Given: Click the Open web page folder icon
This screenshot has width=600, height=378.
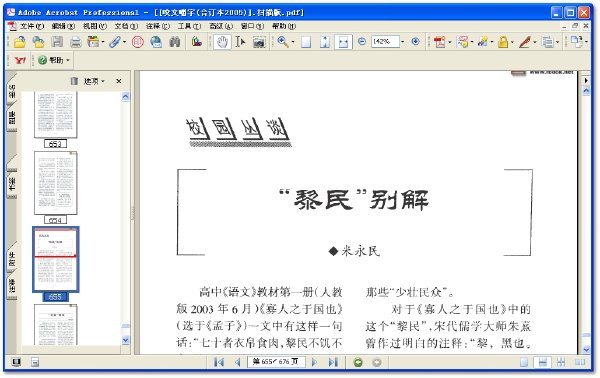Looking at the screenshot, I should click(x=38, y=42).
